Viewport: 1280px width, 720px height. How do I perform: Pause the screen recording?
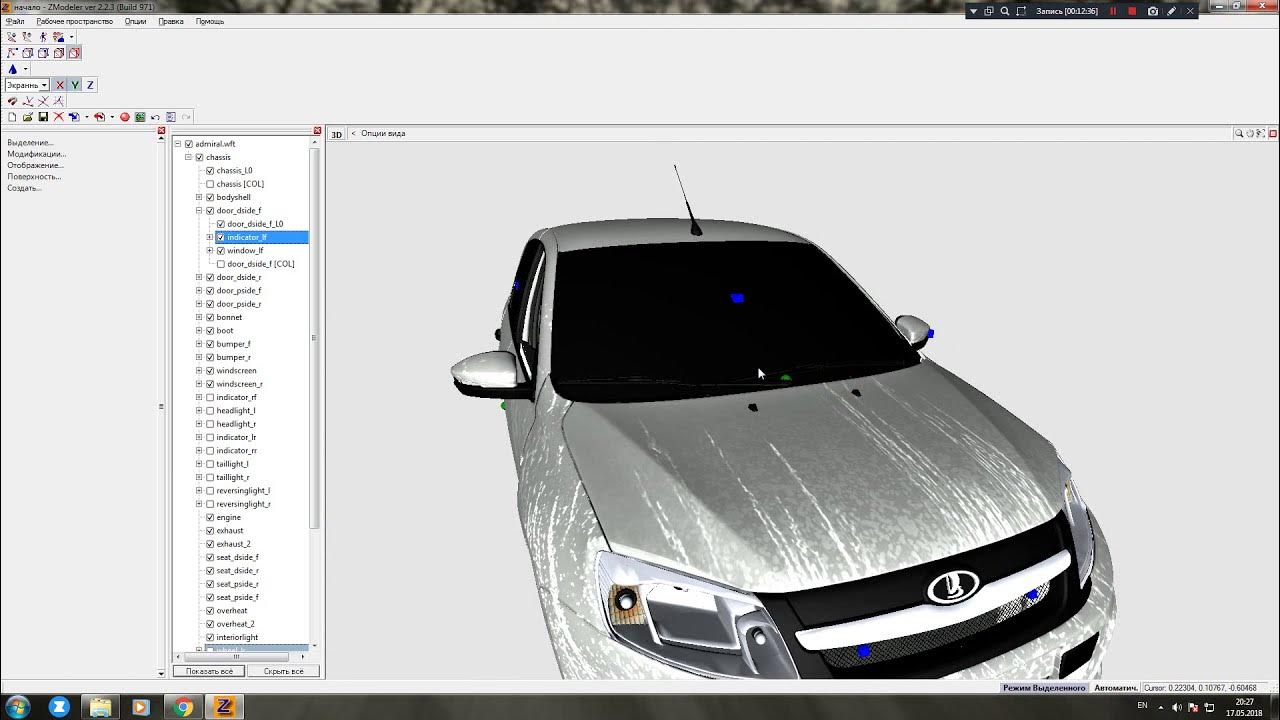click(1113, 11)
